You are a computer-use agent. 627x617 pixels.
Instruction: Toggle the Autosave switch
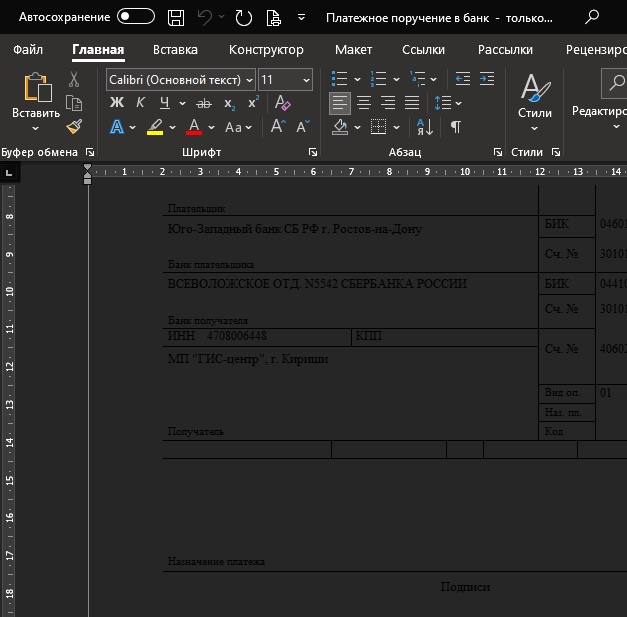point(136,17)
